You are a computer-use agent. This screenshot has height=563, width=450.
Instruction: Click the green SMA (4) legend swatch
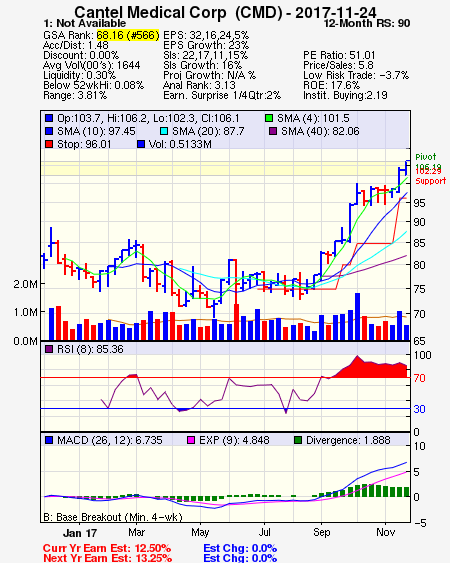click(x=269, y=118)
